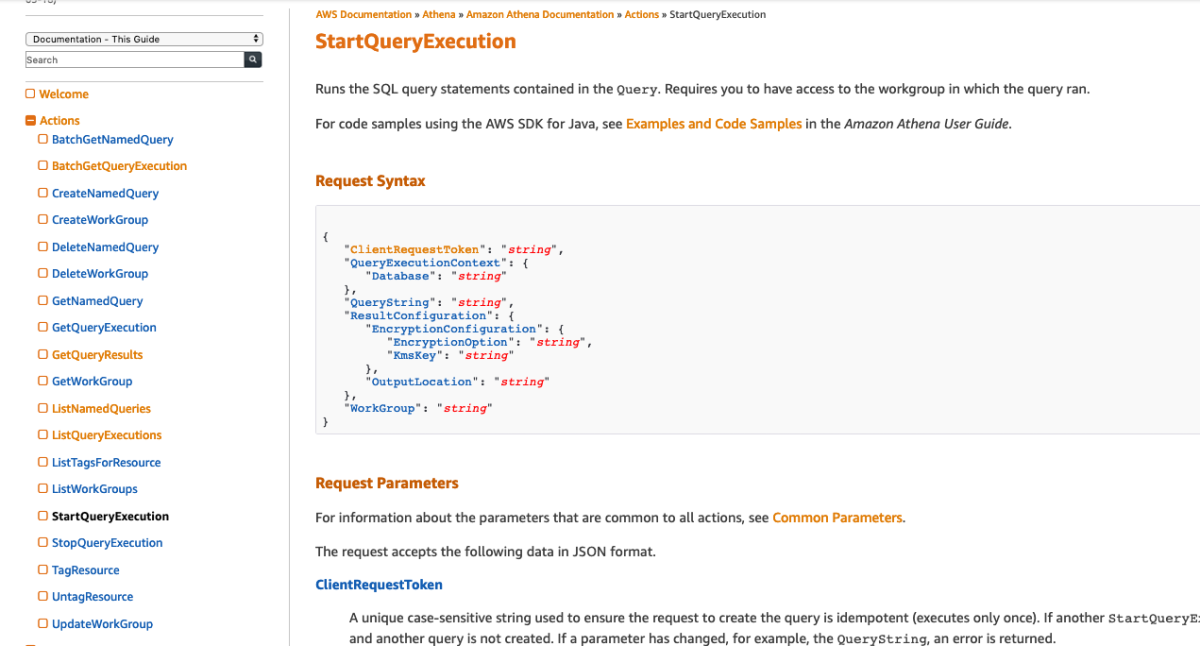Click "WorkGroup" key in the code block
This screenshot has height=646, width=1200.
[384, 408]
